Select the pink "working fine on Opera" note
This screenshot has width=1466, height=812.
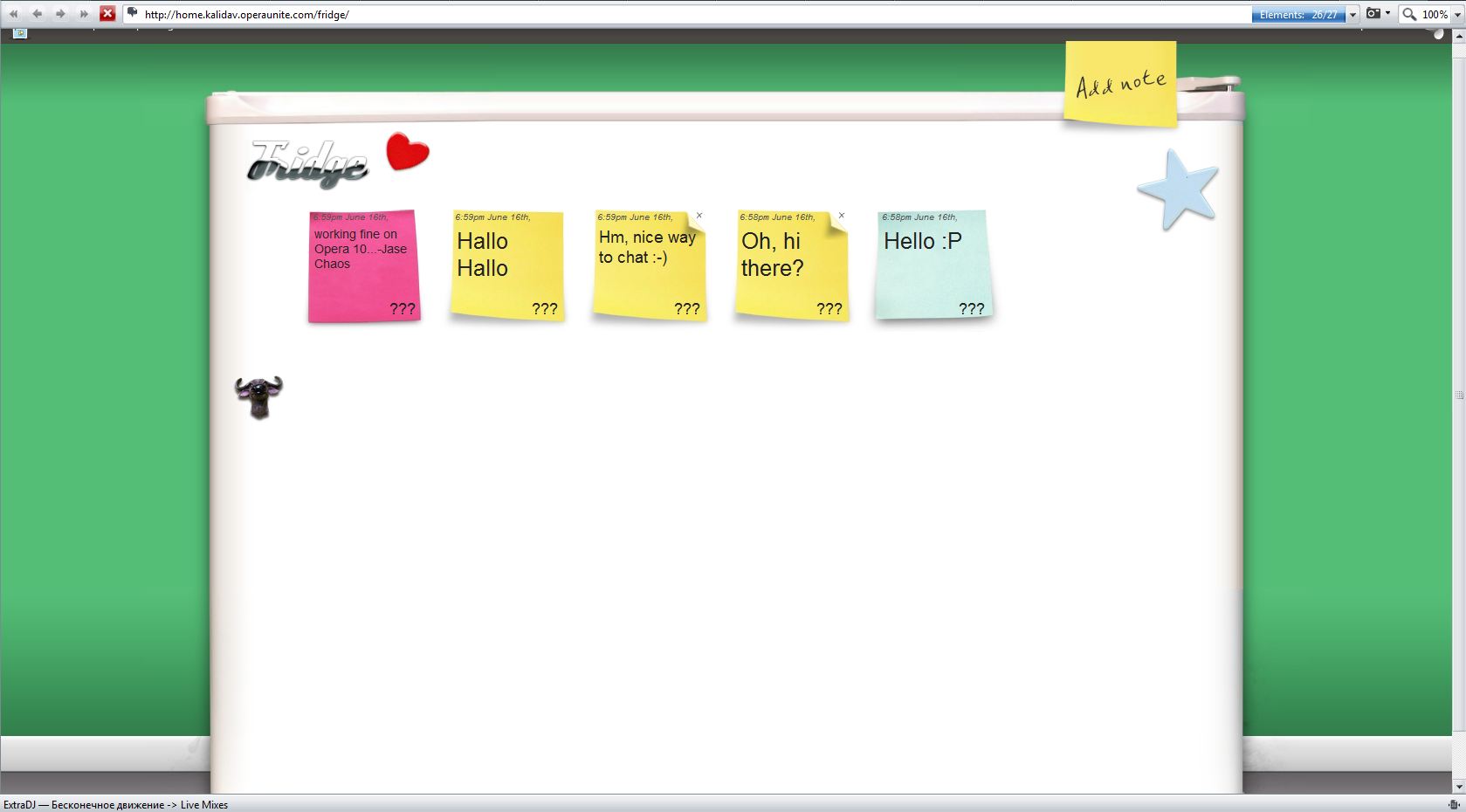pyautogui.click(x=363, y=267)
